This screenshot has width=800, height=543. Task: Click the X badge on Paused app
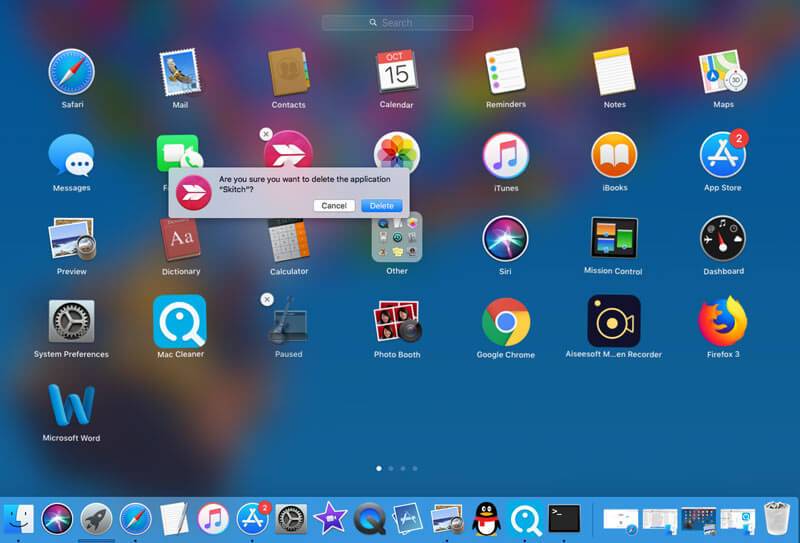point(266,299)
